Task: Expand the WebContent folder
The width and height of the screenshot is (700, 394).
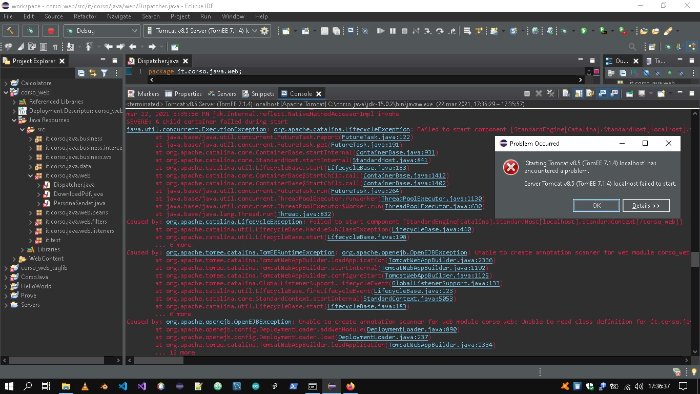Action: tap(14, 259)
